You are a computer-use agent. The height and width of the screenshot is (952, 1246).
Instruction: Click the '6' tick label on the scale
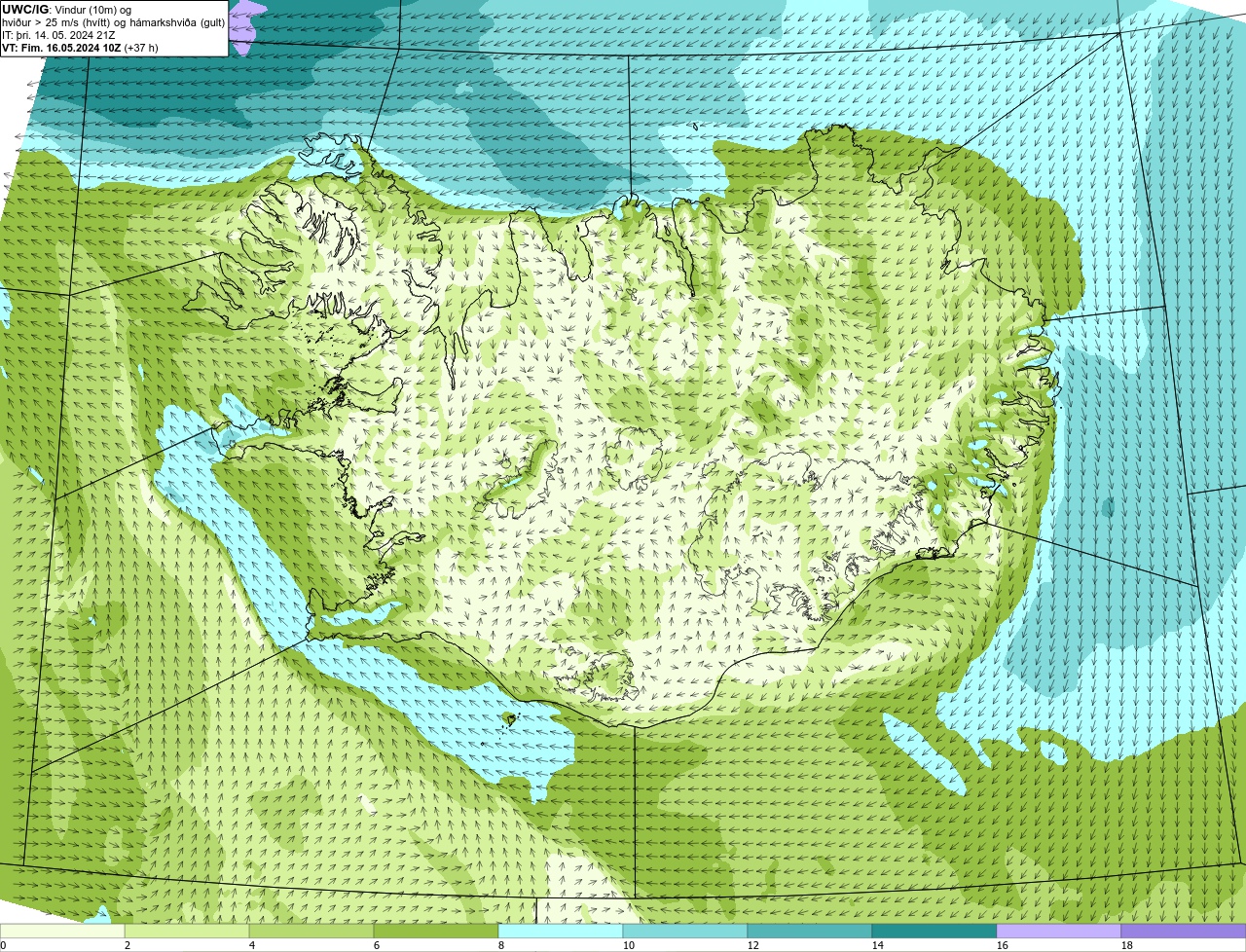point(377,945)
